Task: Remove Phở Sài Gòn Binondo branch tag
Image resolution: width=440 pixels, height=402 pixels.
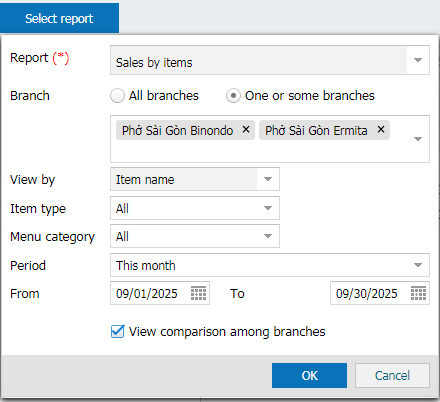Action: [x=246, y=130]
